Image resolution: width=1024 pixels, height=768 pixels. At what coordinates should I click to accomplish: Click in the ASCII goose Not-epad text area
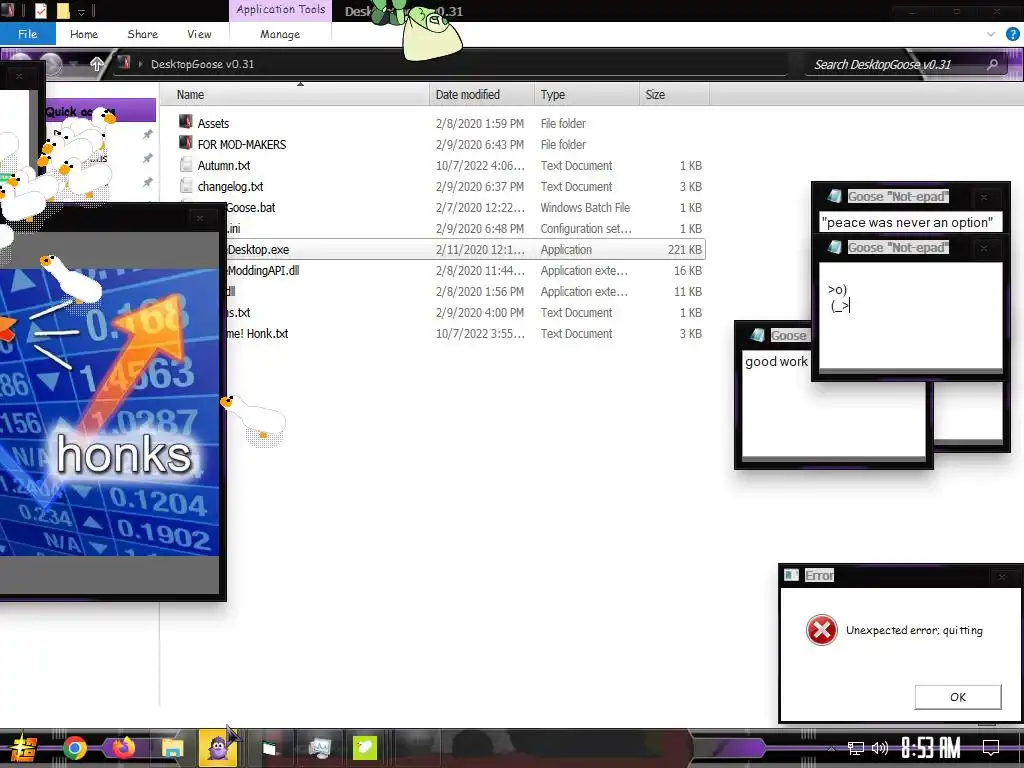click(910, 315)
